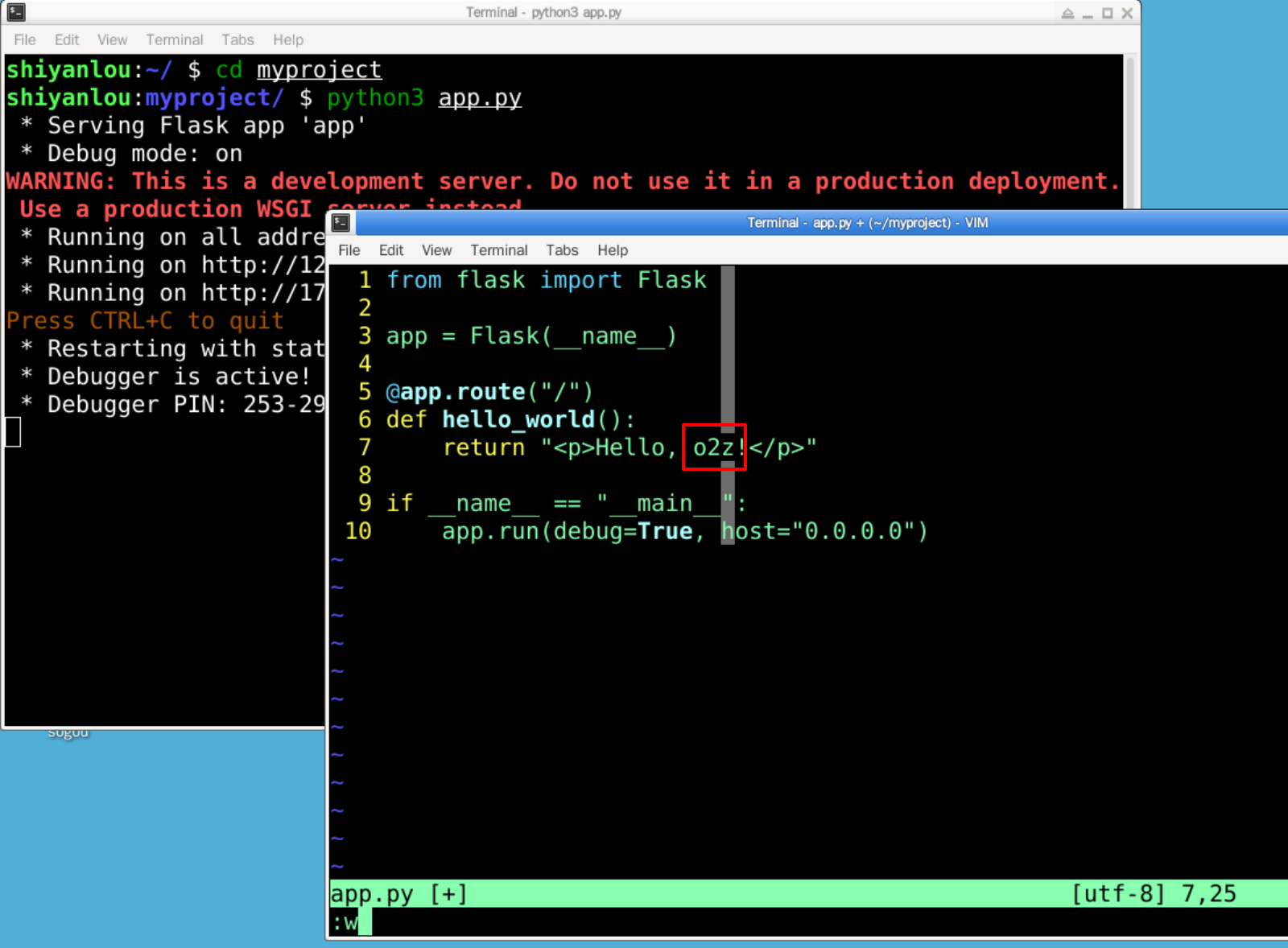Click 'cd myproject' command in back terminal
The image size is (1288, 948).
tap(299, 70)
